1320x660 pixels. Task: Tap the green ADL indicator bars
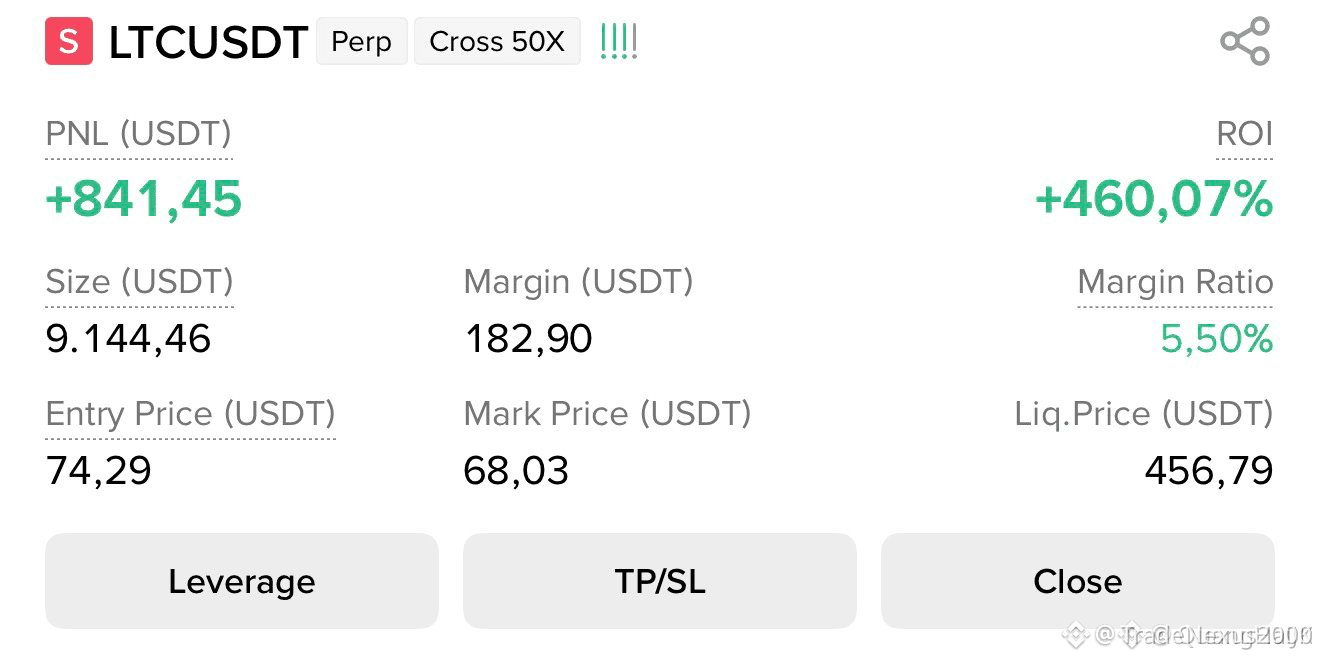[x=619, y=42]
